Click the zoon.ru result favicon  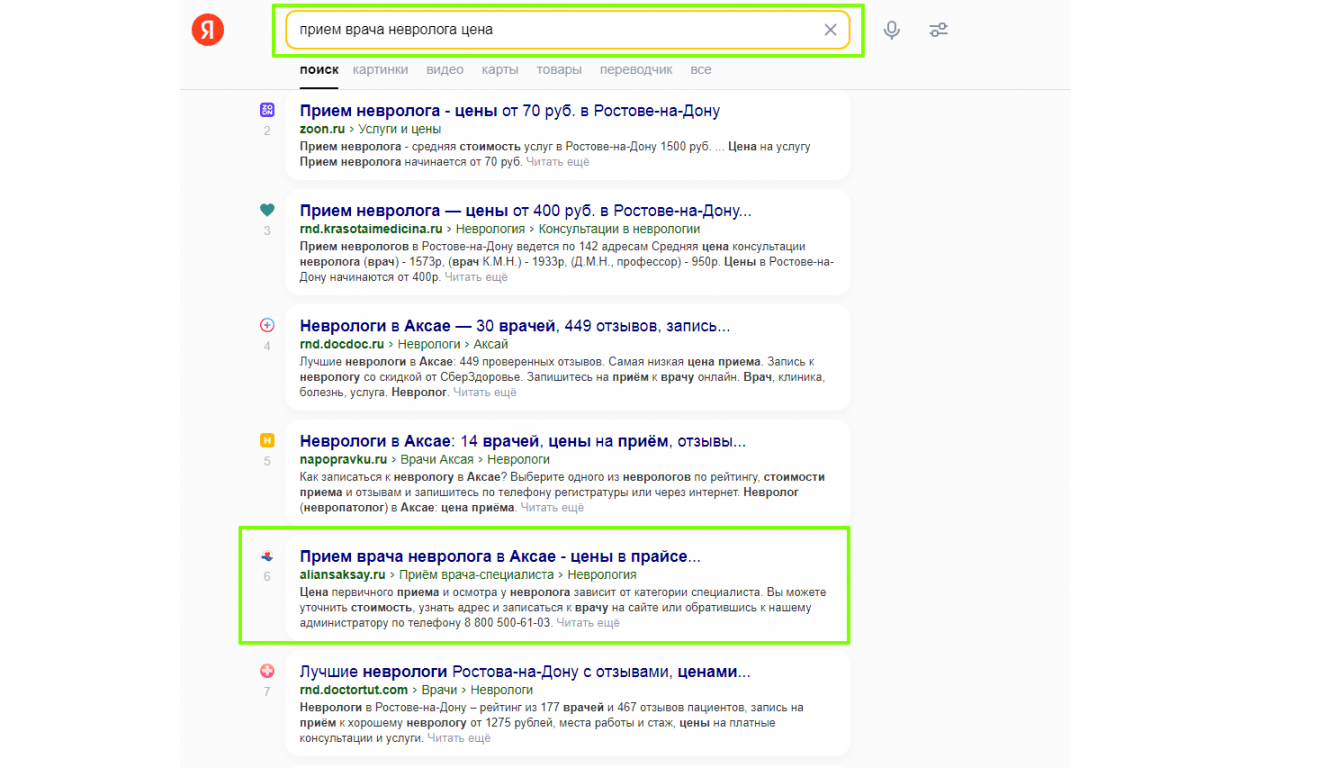(267, 110)
